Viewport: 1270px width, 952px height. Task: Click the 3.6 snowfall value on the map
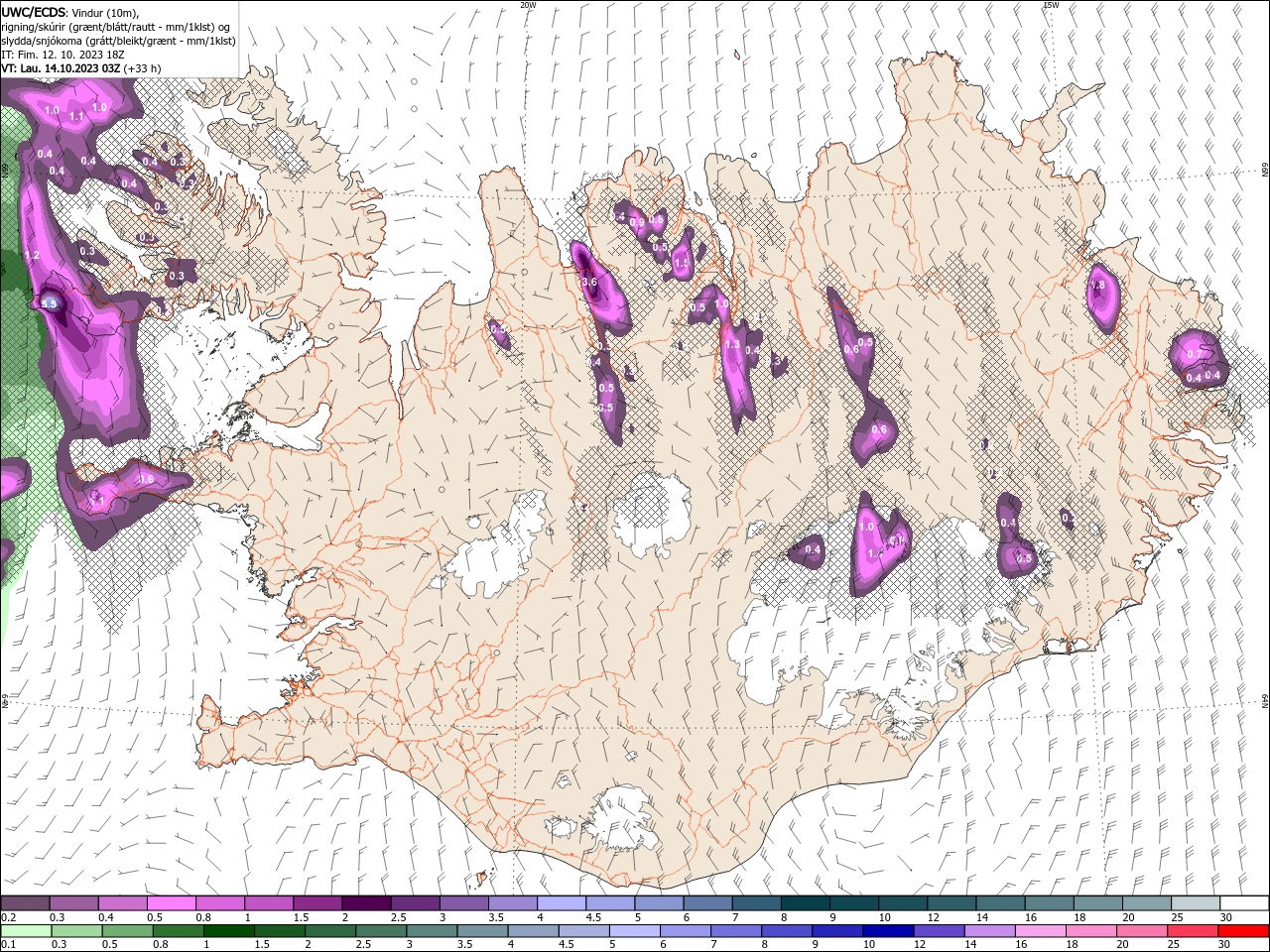pos(589,283)
